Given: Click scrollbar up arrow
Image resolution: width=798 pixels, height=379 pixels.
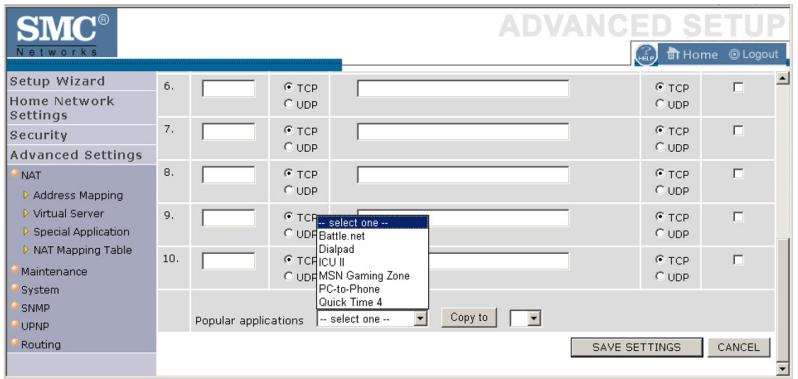Looking at the screenshot, I should [x=784, y=78].
